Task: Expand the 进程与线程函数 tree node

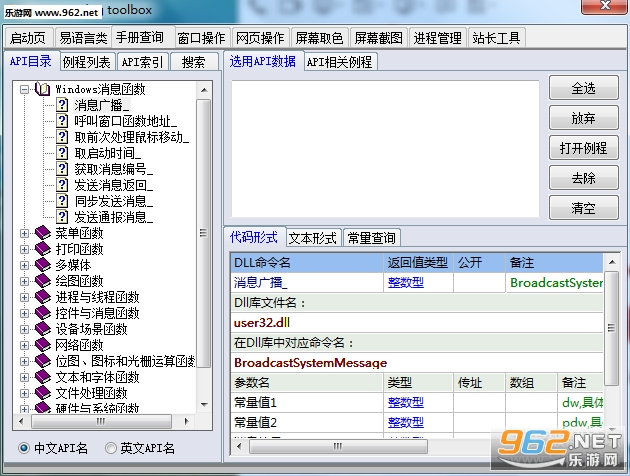Action: click(25, 298)
